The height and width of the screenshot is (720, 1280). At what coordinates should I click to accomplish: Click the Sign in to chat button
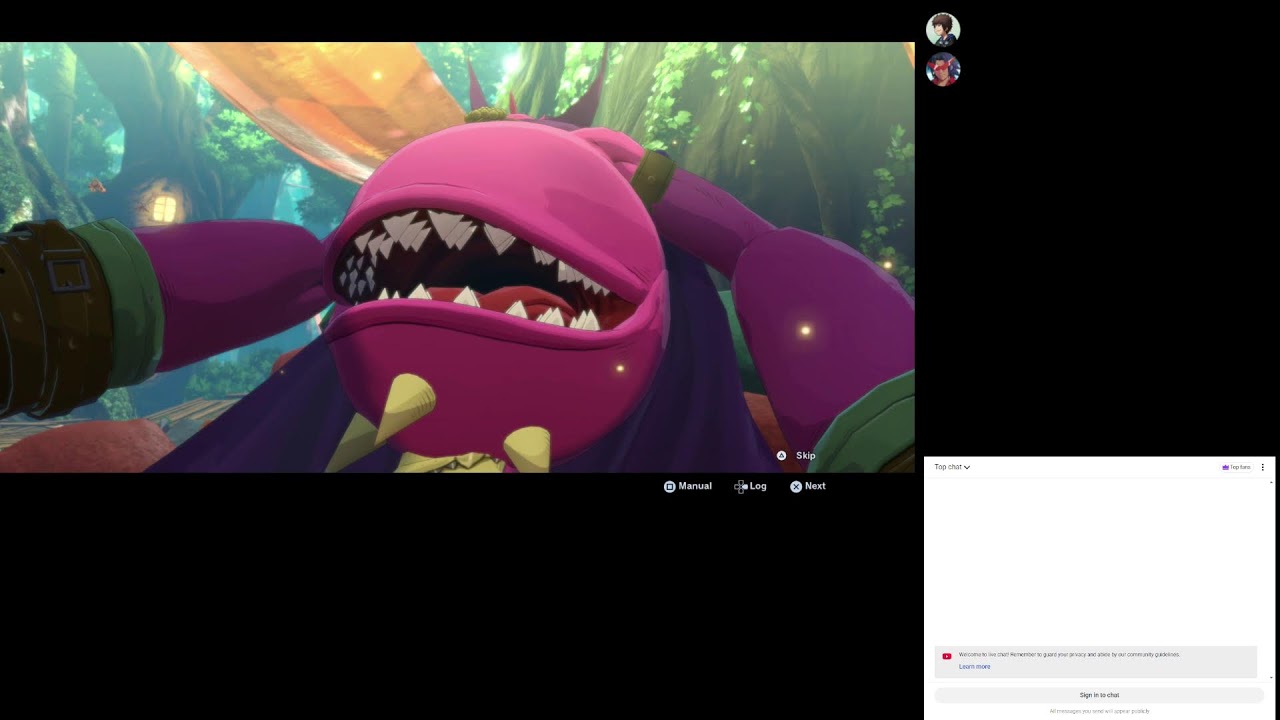(x=1099, y=695)
